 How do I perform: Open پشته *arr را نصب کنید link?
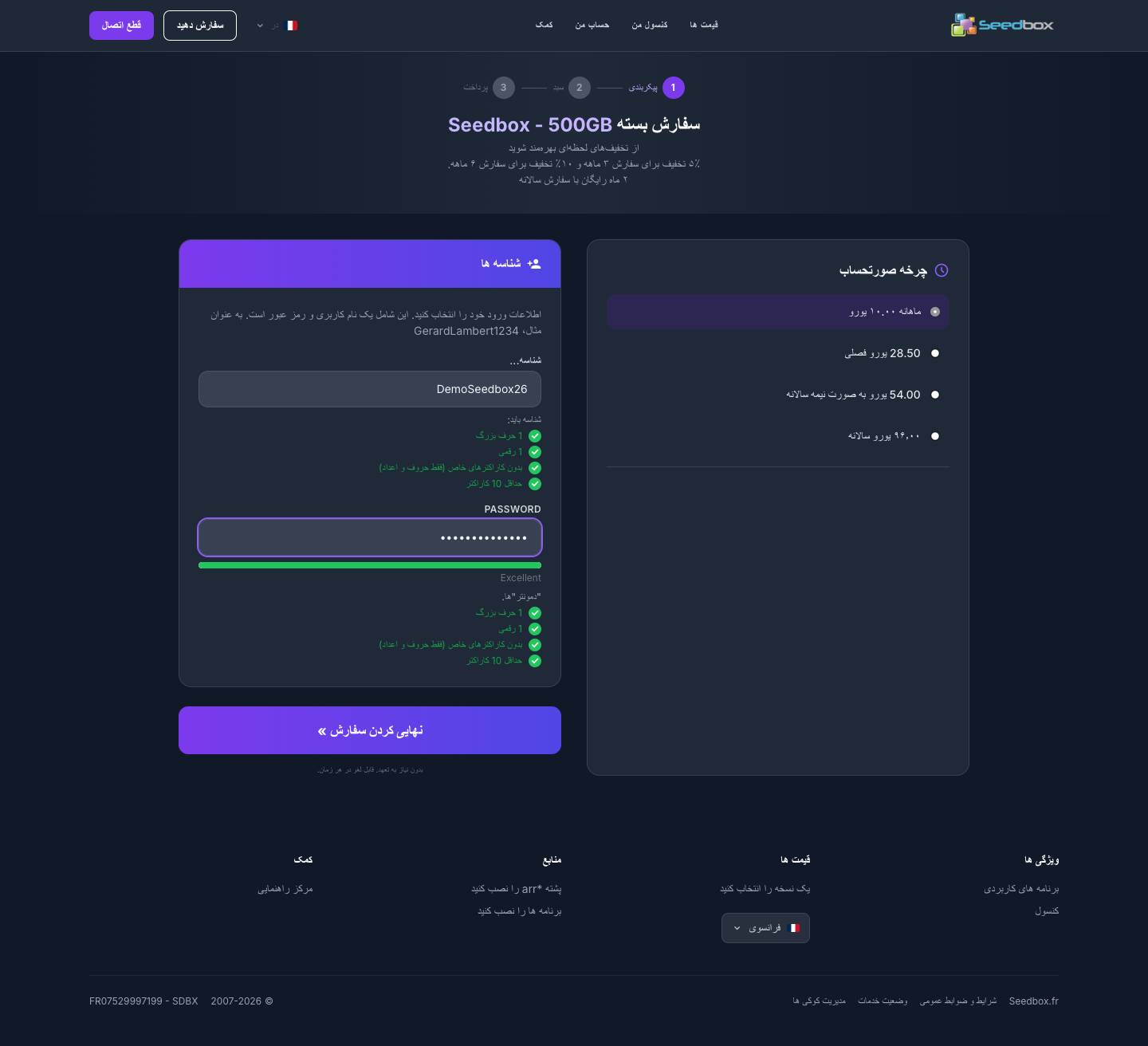[517, 889]
